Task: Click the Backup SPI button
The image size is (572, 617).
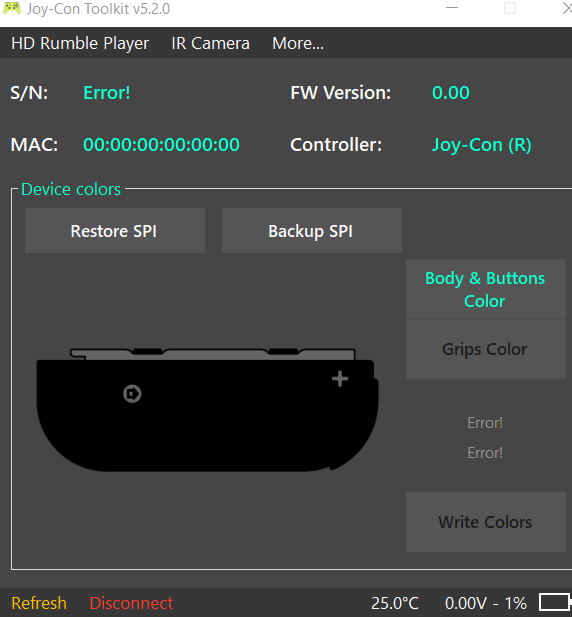Action: coord(312,231)
